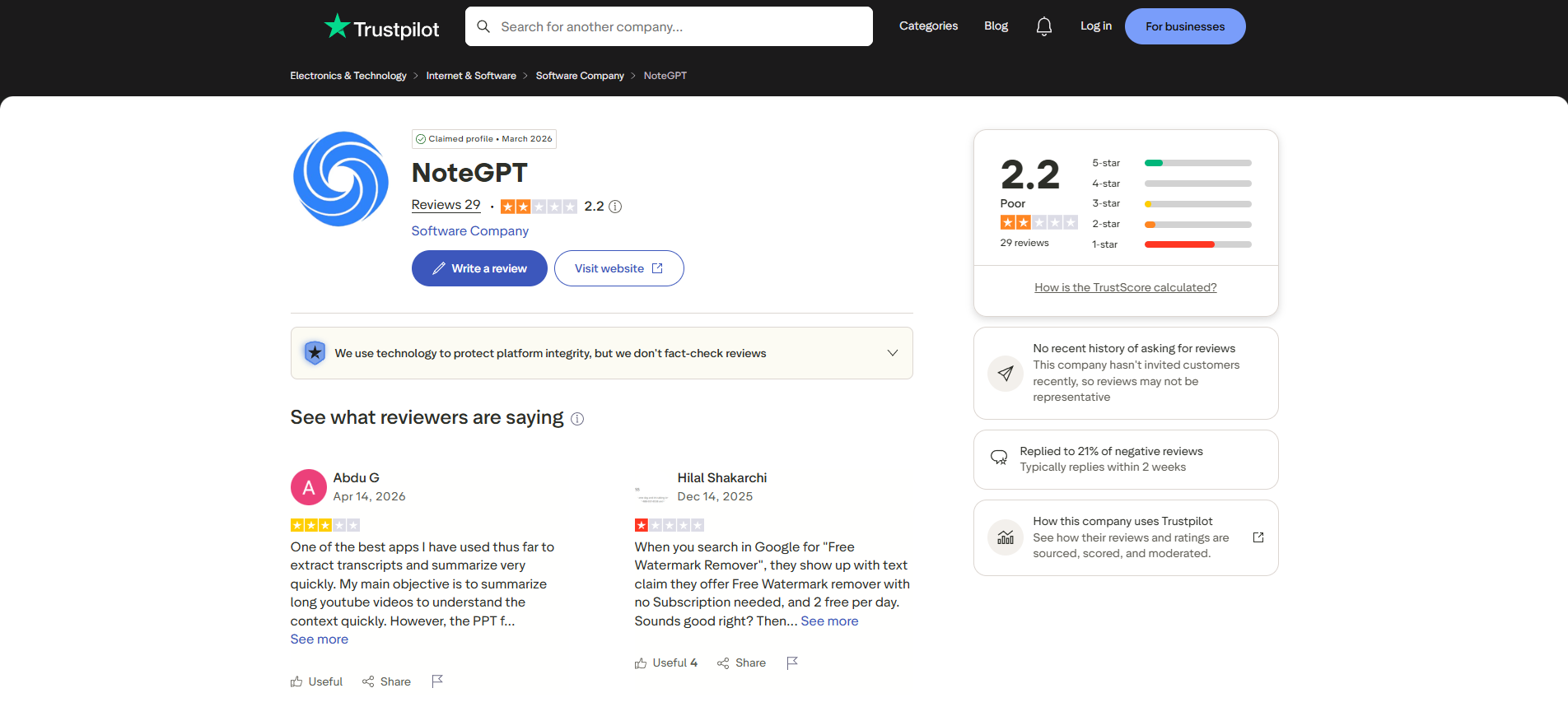Viewport: 1568px width, 716px height.
Task: Click the info icon beside See what reviewers are saying
Action: click(x=577, y=419)
